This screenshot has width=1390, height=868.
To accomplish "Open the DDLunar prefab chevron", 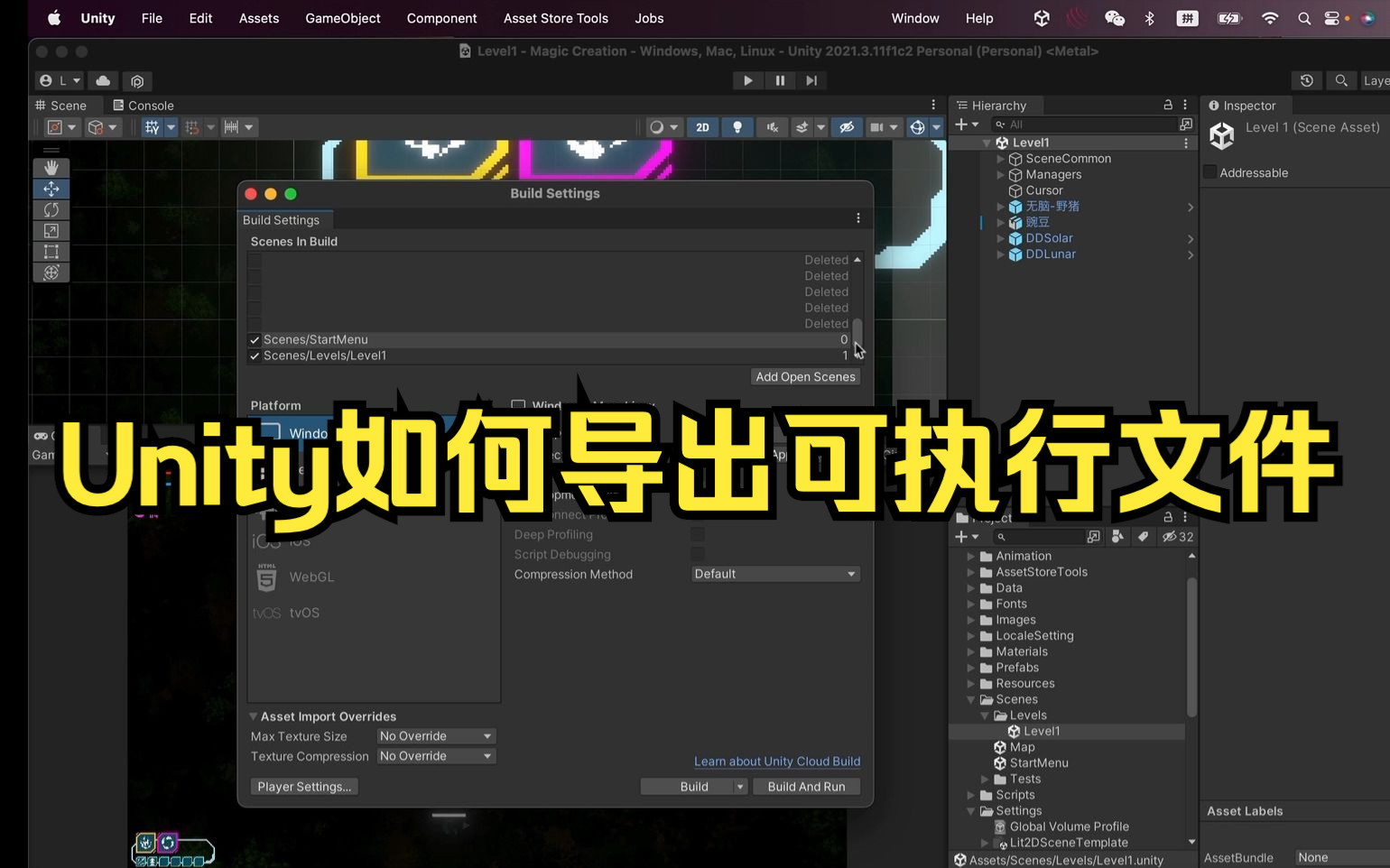I will [x=1191, y=255].
